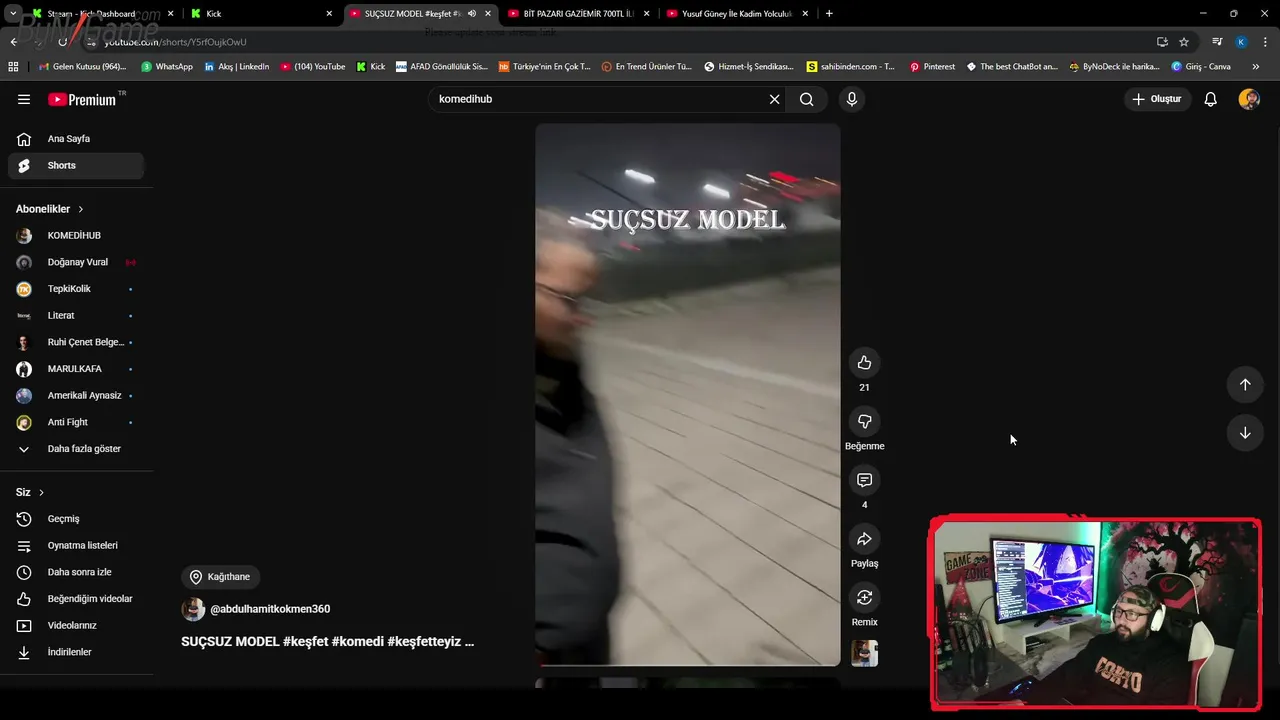Open the sound thumbnail below Remix
This screenshot has height=720, width=1280.
click(865, 653)
